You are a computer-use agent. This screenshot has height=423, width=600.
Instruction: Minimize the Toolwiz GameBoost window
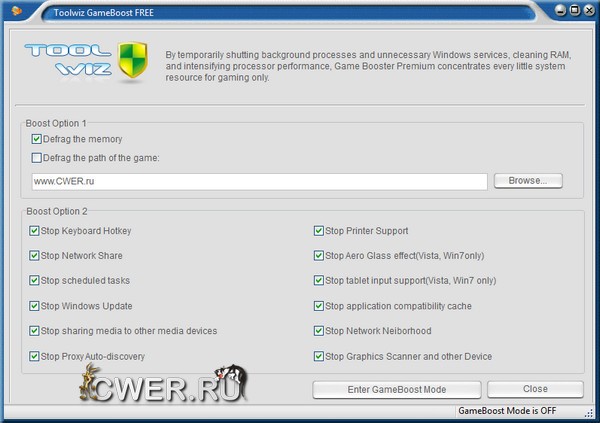[558, 12]
